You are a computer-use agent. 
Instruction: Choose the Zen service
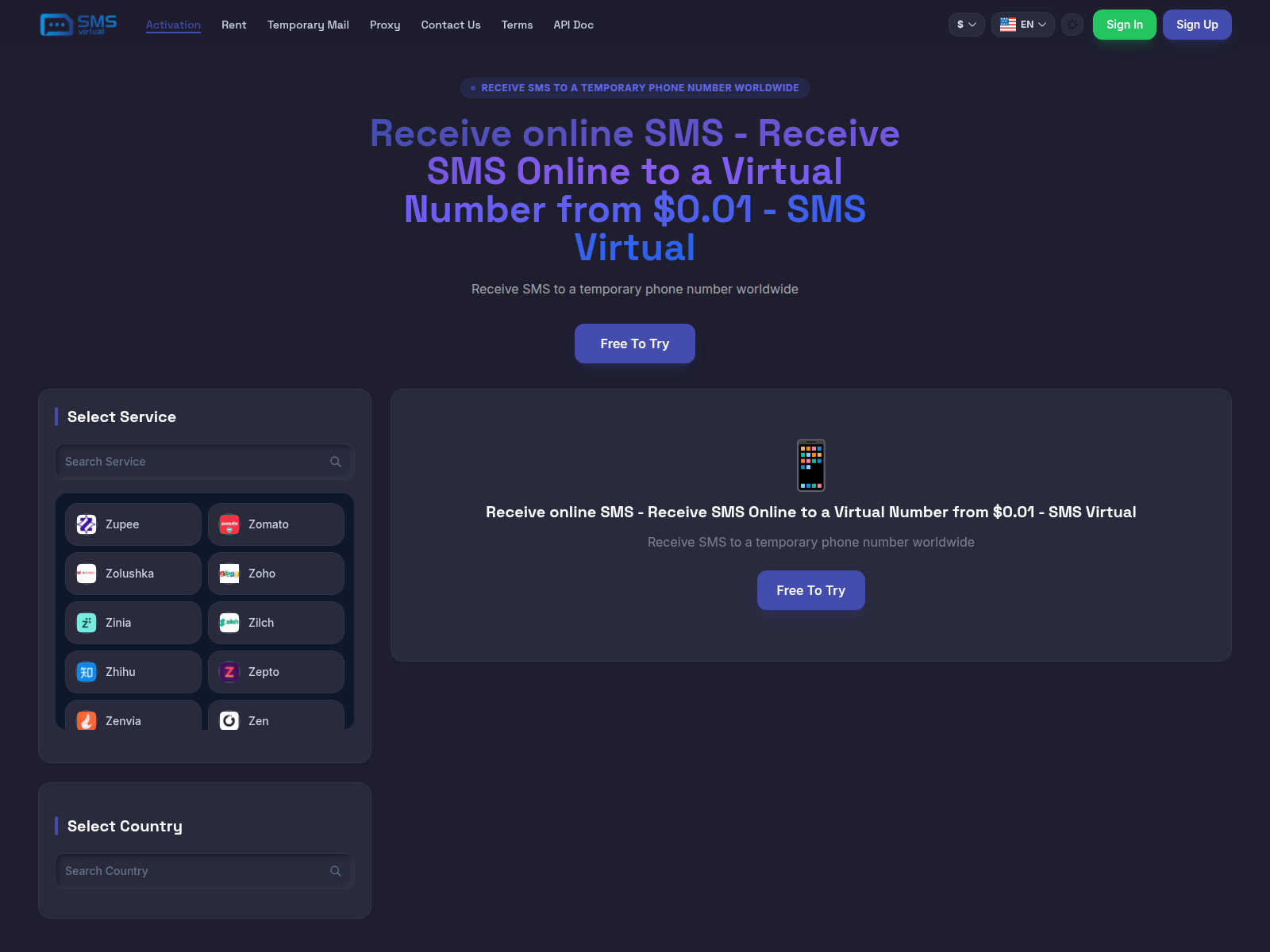click(x=276, y=716)
